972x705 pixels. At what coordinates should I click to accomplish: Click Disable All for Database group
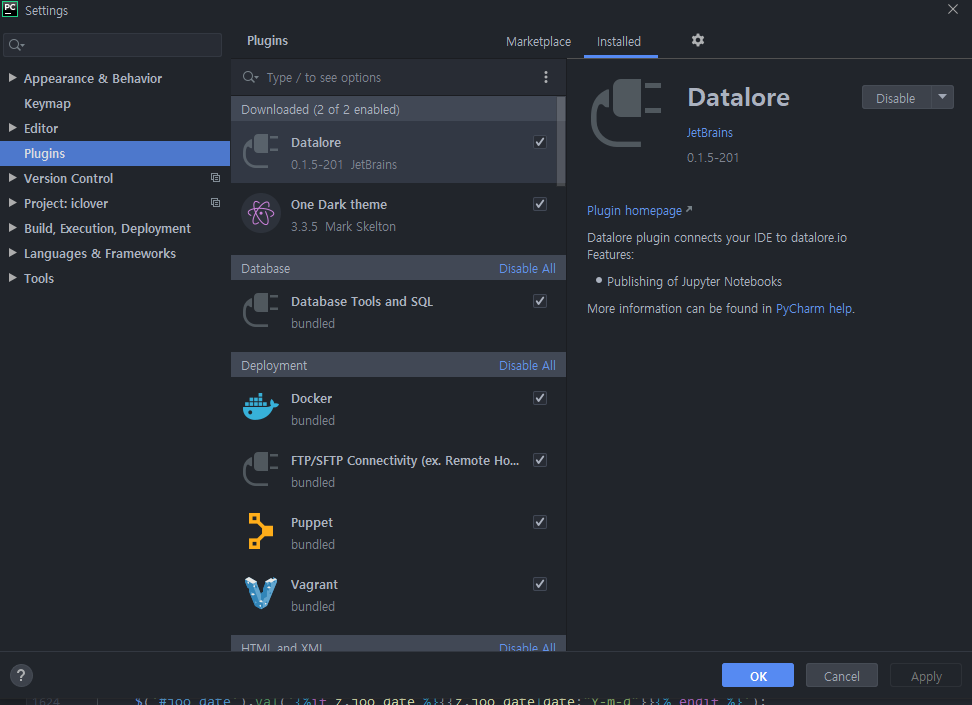[527, 268]
